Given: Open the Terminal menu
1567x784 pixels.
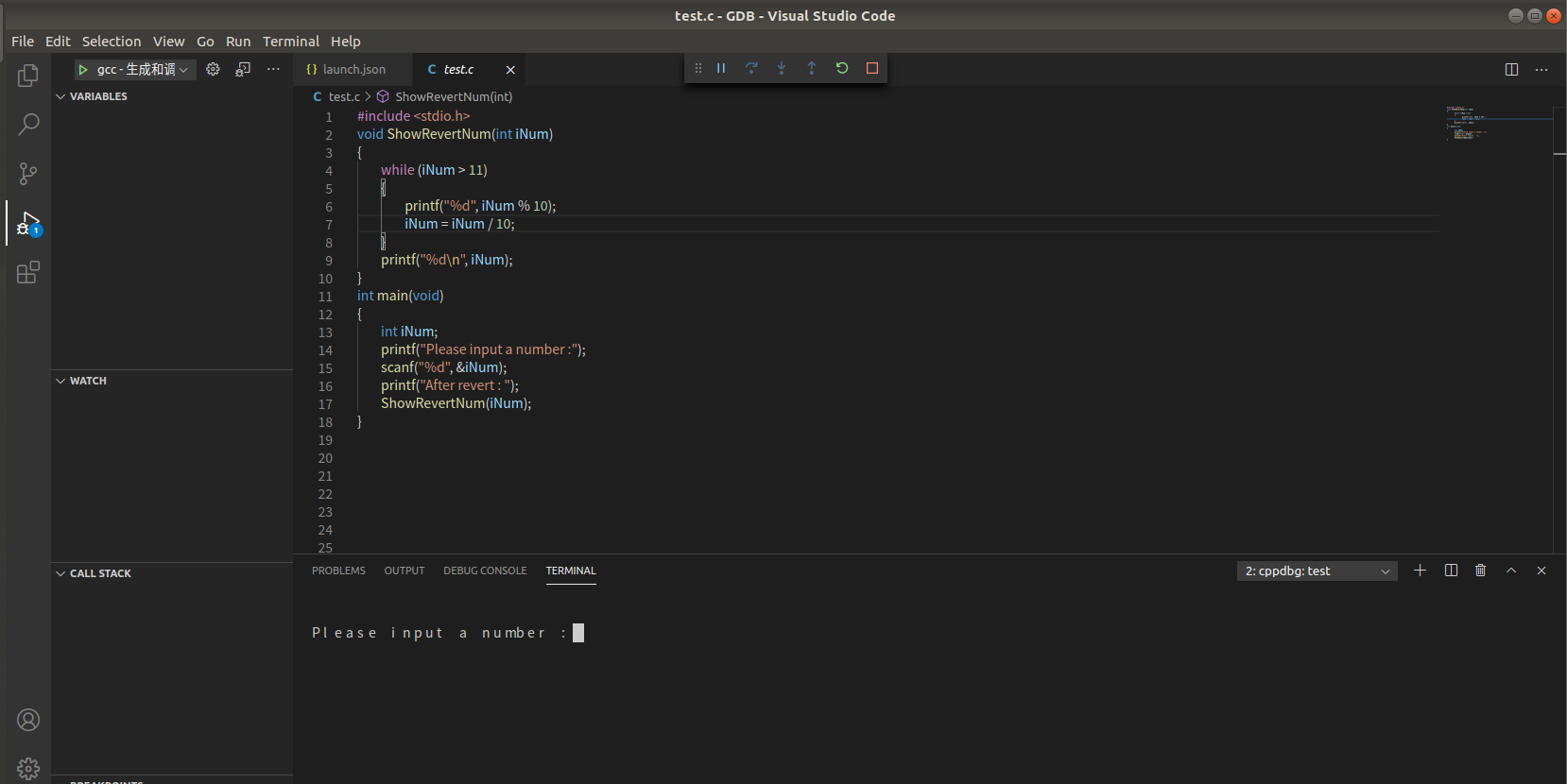Looking at the screenshot, I should click(x=291, y=41).
